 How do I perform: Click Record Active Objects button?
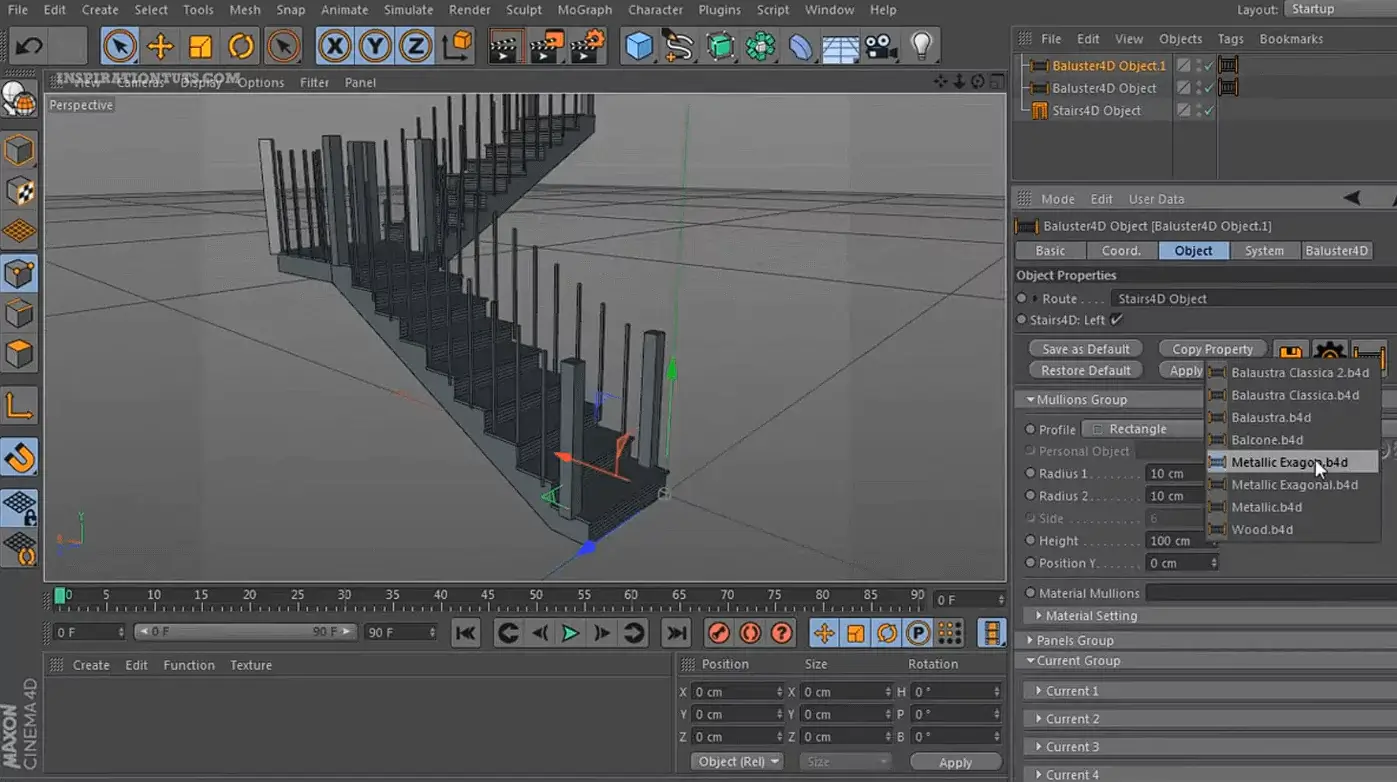point(718,633)
